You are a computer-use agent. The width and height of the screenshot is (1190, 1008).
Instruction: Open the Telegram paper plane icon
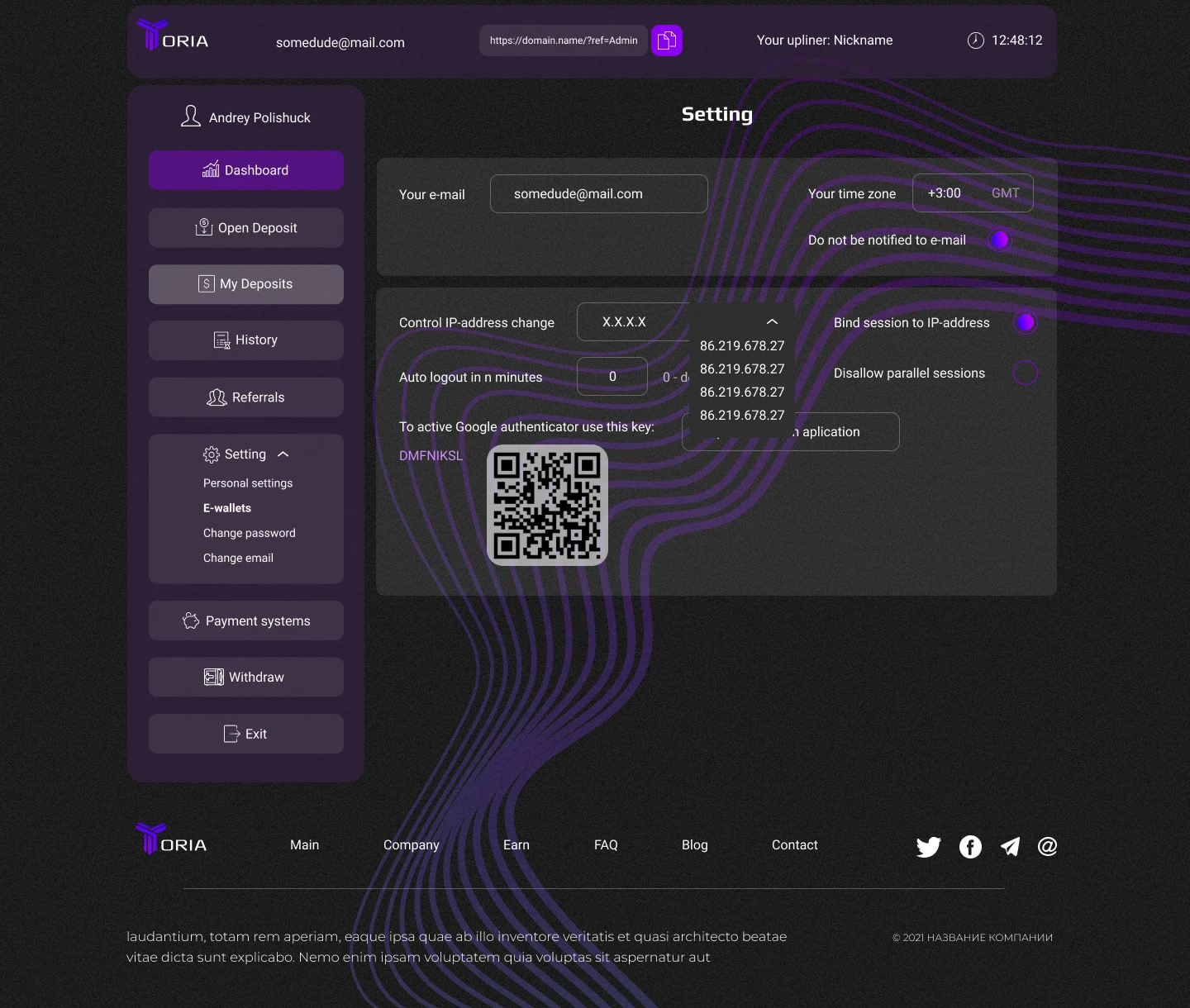(x=1010, y=846)
